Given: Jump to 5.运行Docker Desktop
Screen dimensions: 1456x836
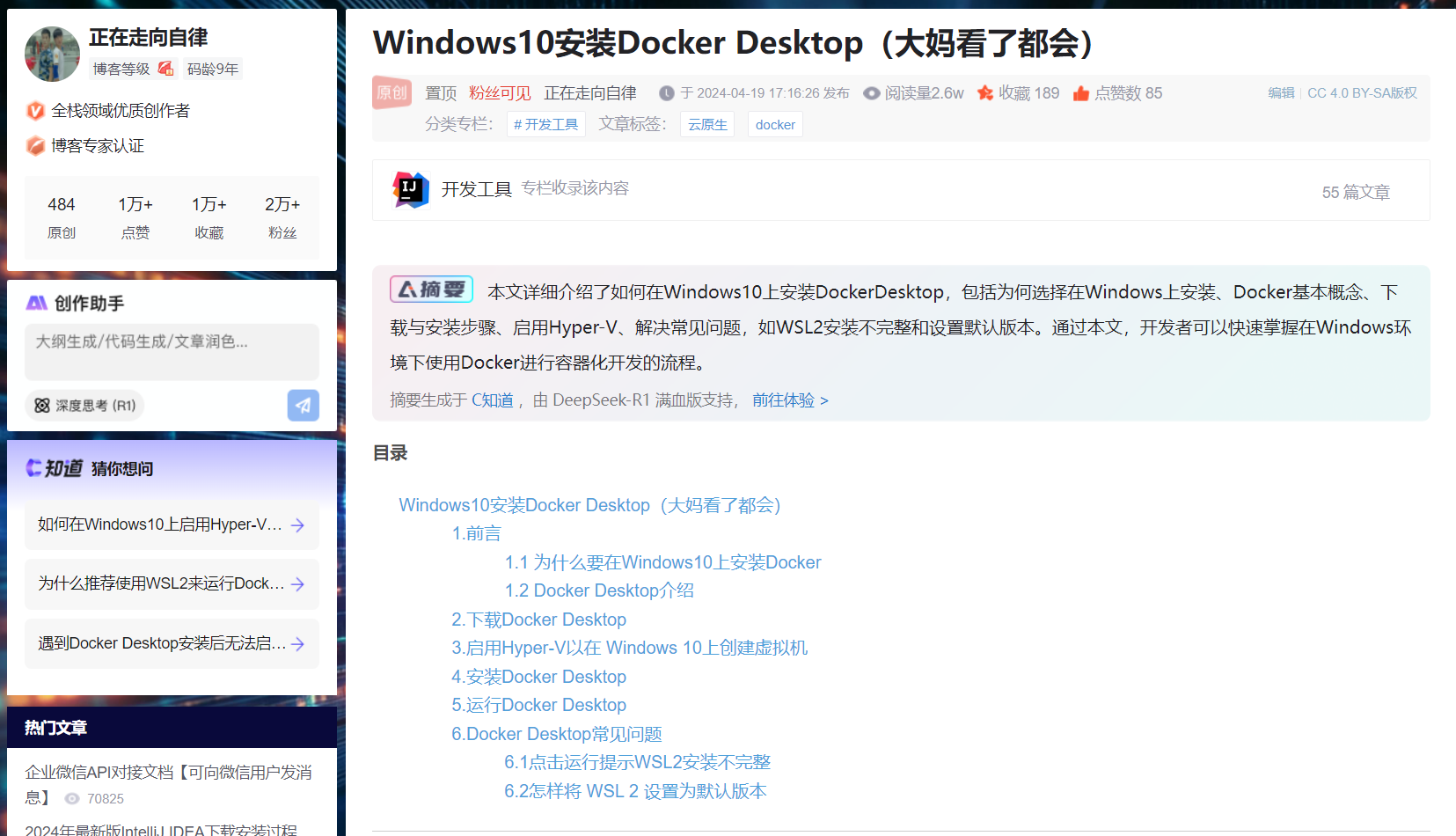Looking at the screenshot, I should click(539, 705).
